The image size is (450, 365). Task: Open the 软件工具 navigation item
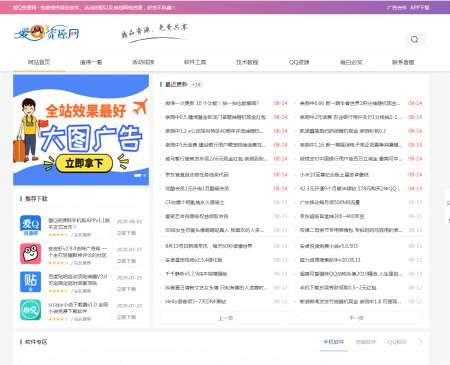click(195, 62)
